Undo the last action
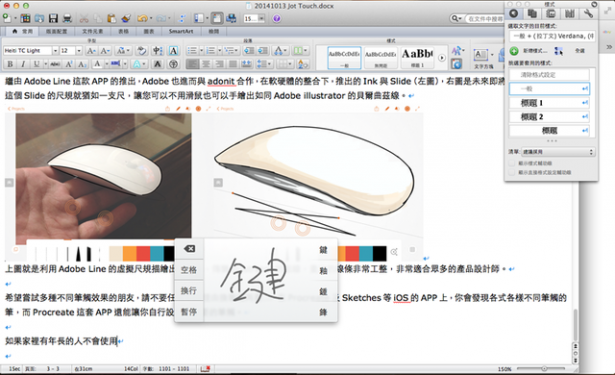This screenshot has height=375, width=615. coord(142,18)
